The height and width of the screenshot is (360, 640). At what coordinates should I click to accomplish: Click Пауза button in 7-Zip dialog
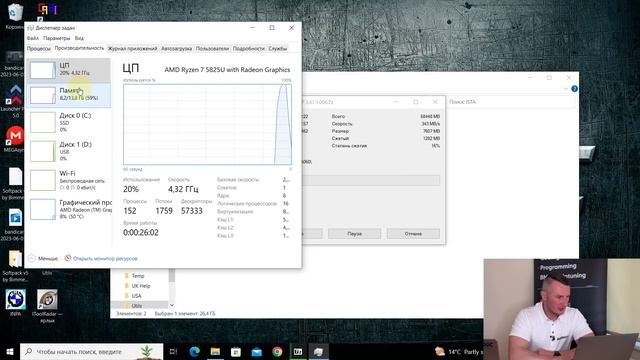(354, 233)
